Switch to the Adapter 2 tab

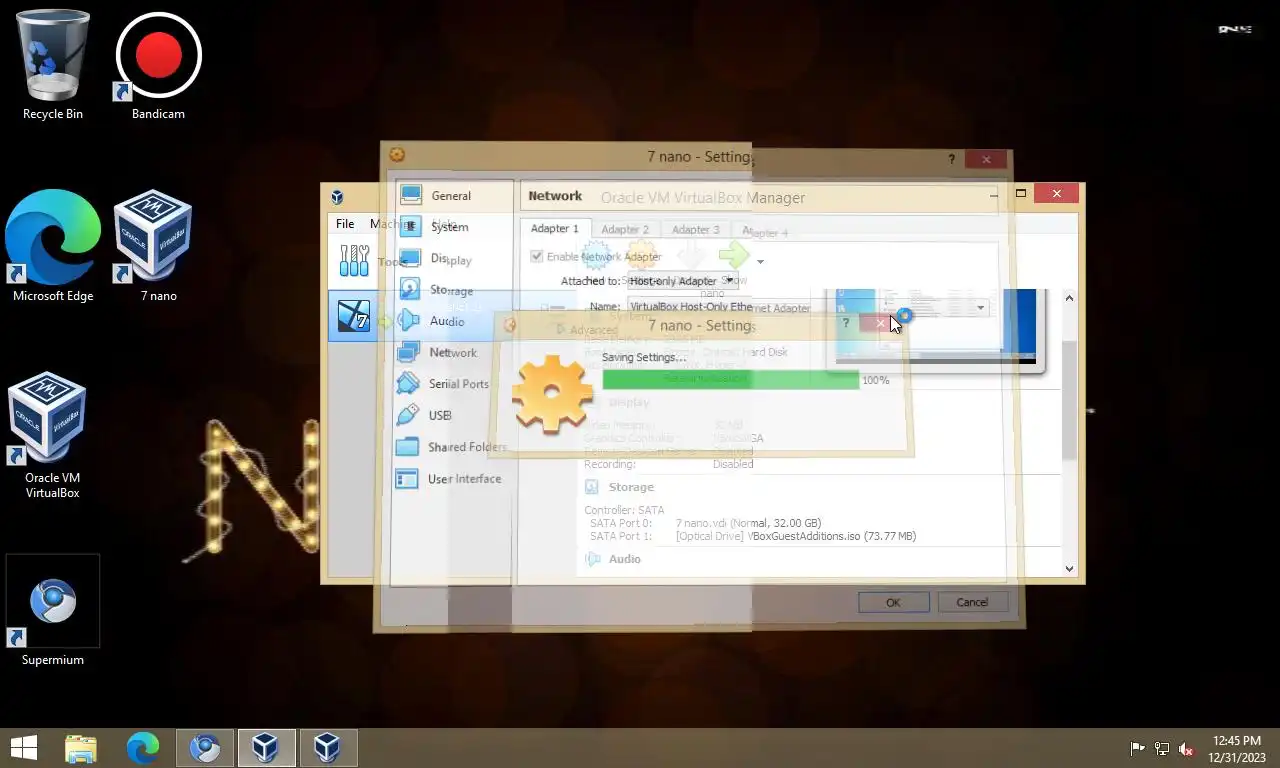pyautogui.click(x=625, y=230)
